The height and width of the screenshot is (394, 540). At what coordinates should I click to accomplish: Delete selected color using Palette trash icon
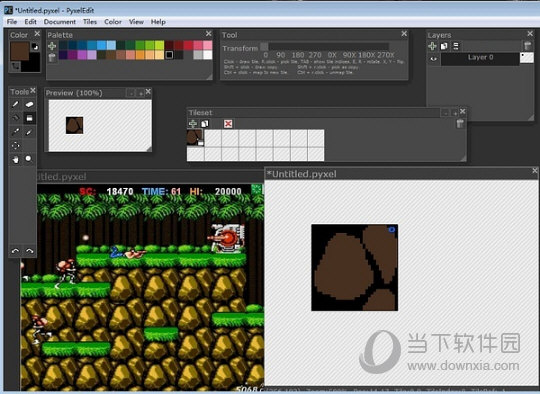tap(52, 57)
